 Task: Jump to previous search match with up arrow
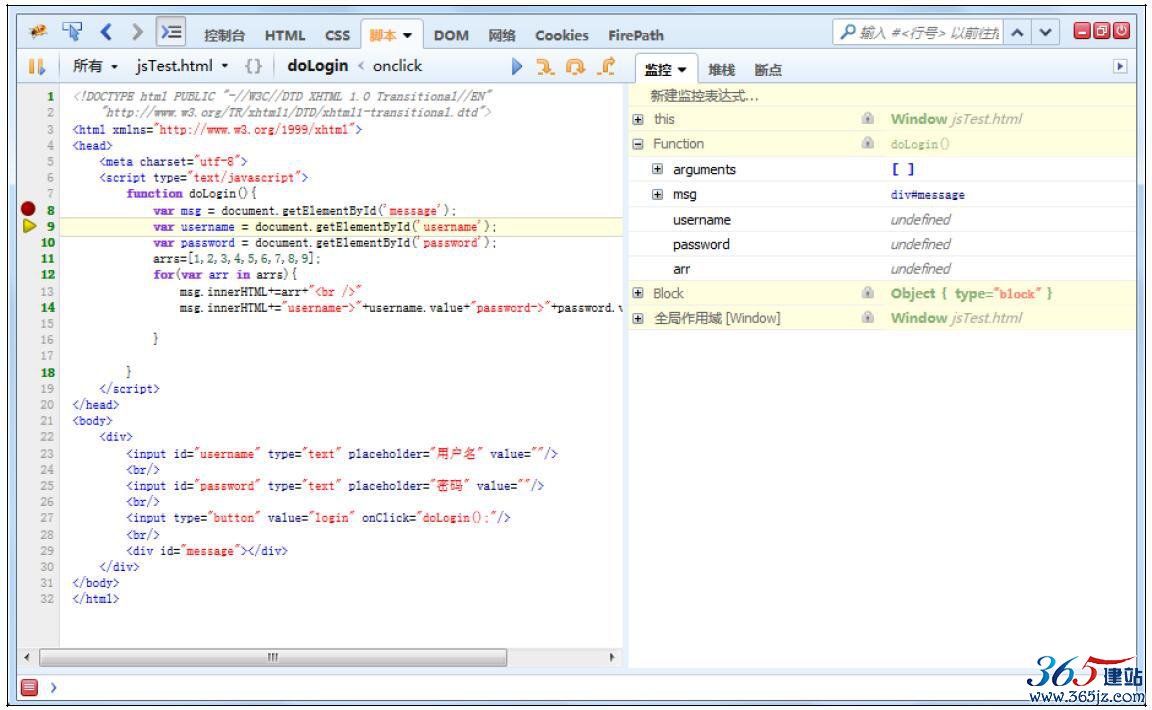tap(1018, 32)
